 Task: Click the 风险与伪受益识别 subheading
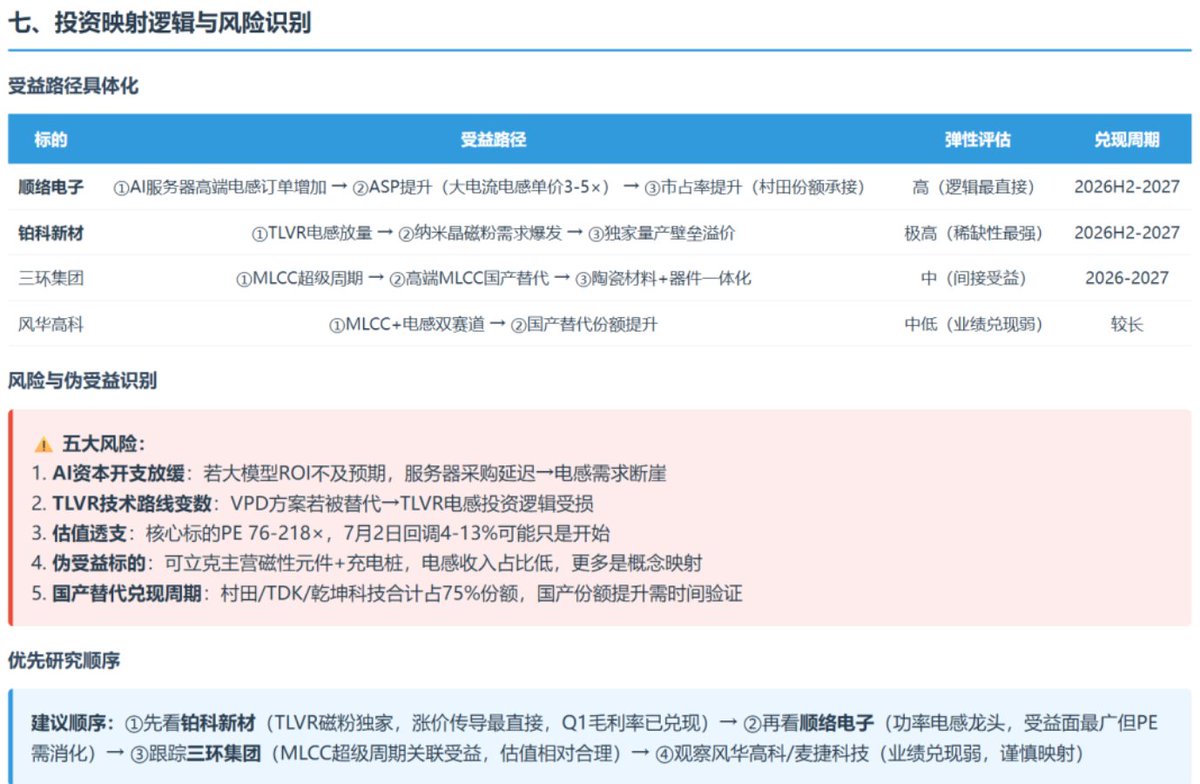pyautogui.click(x=82, y=380)
